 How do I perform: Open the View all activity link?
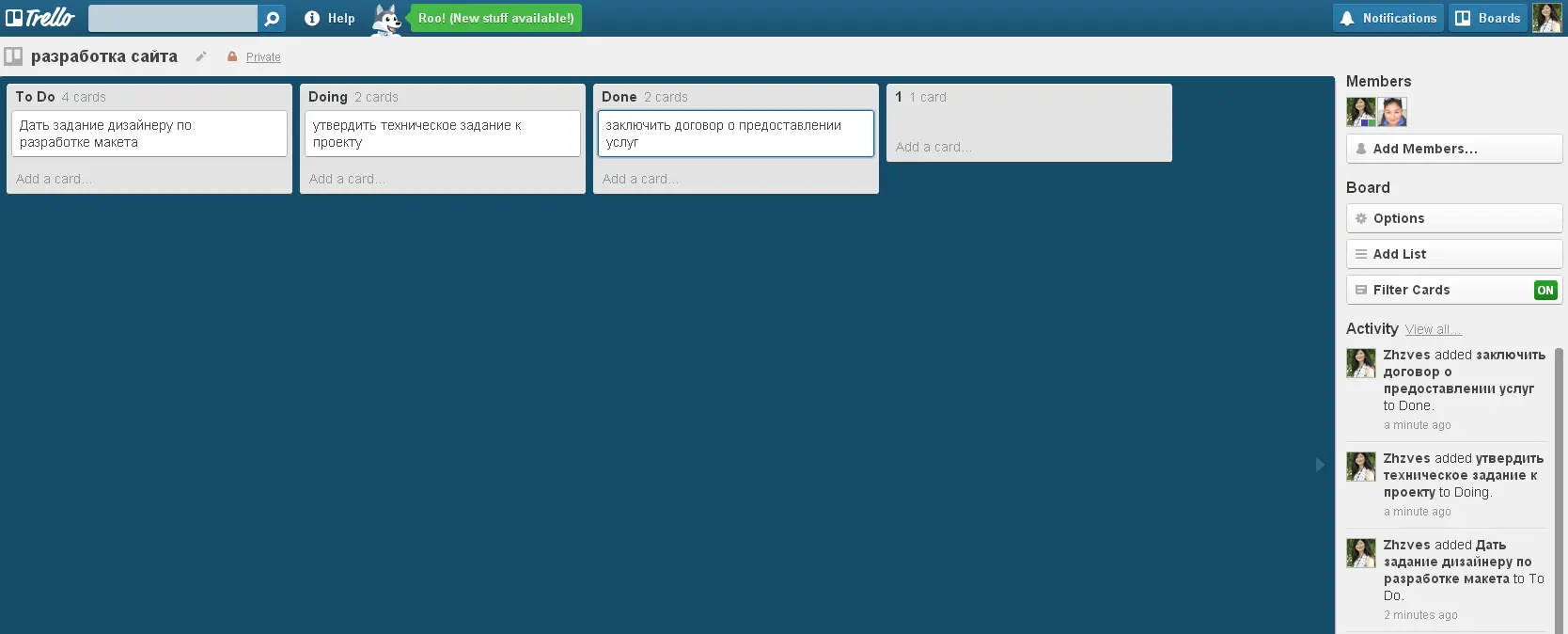[1434, 329]
